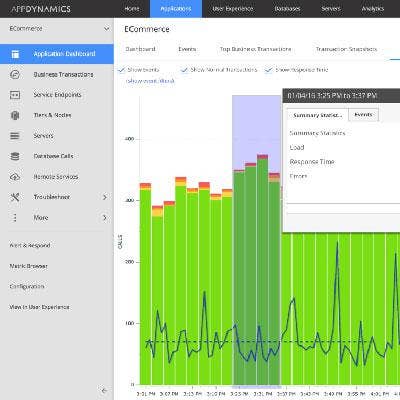Click the 100 y-axis label

(x=129, y=323)
